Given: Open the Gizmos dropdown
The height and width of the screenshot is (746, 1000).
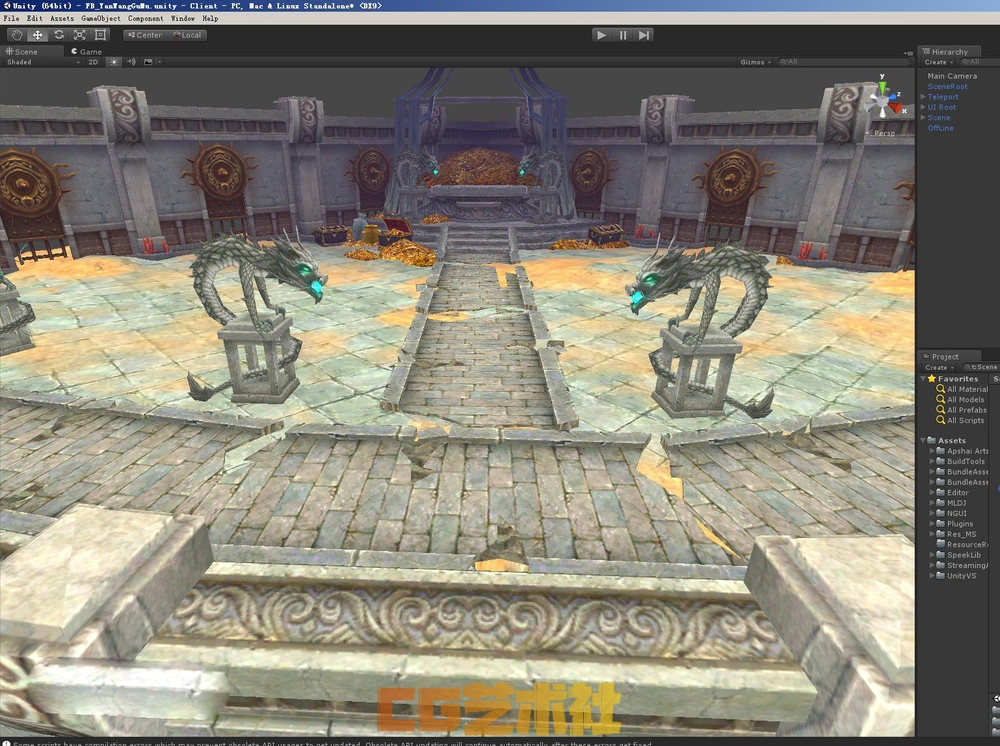Looking at the screenshot, I should pyautogui.click(x=755, y=62).
